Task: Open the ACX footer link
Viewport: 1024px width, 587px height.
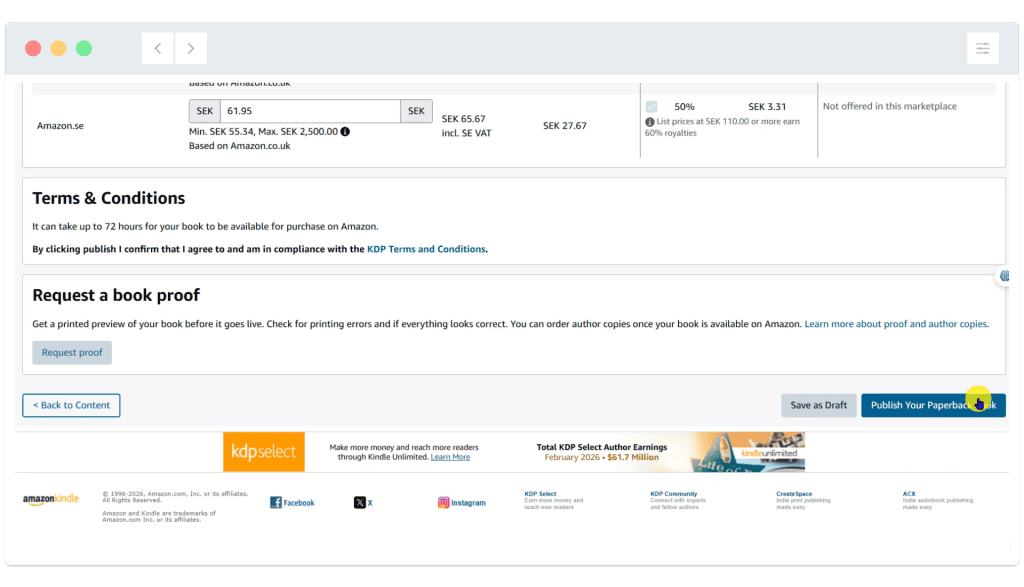Action: (x=909, y=494)
